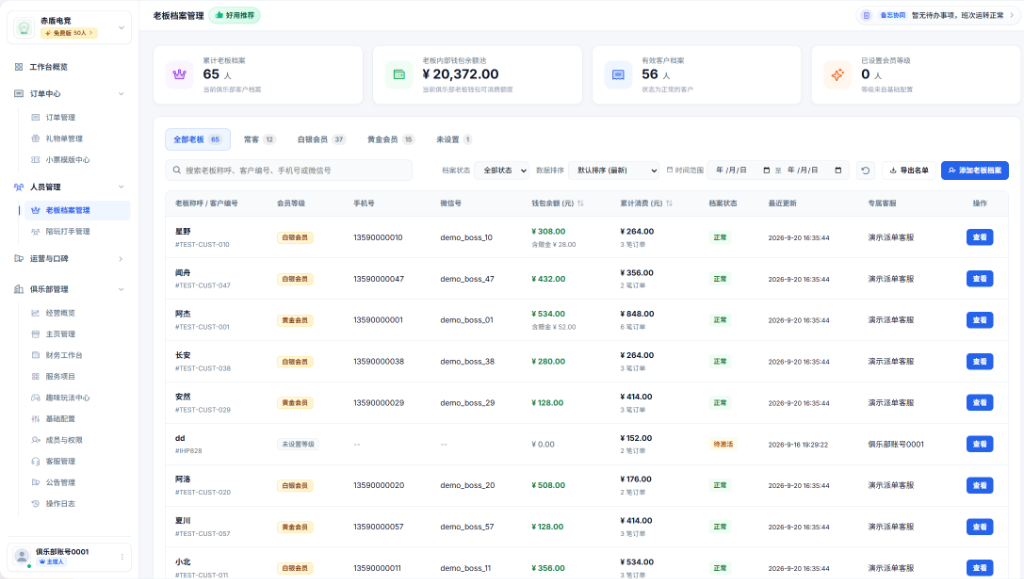The image size is (1024, 579).
Task: Open 成员与权限 page
Action: [64, 440]
